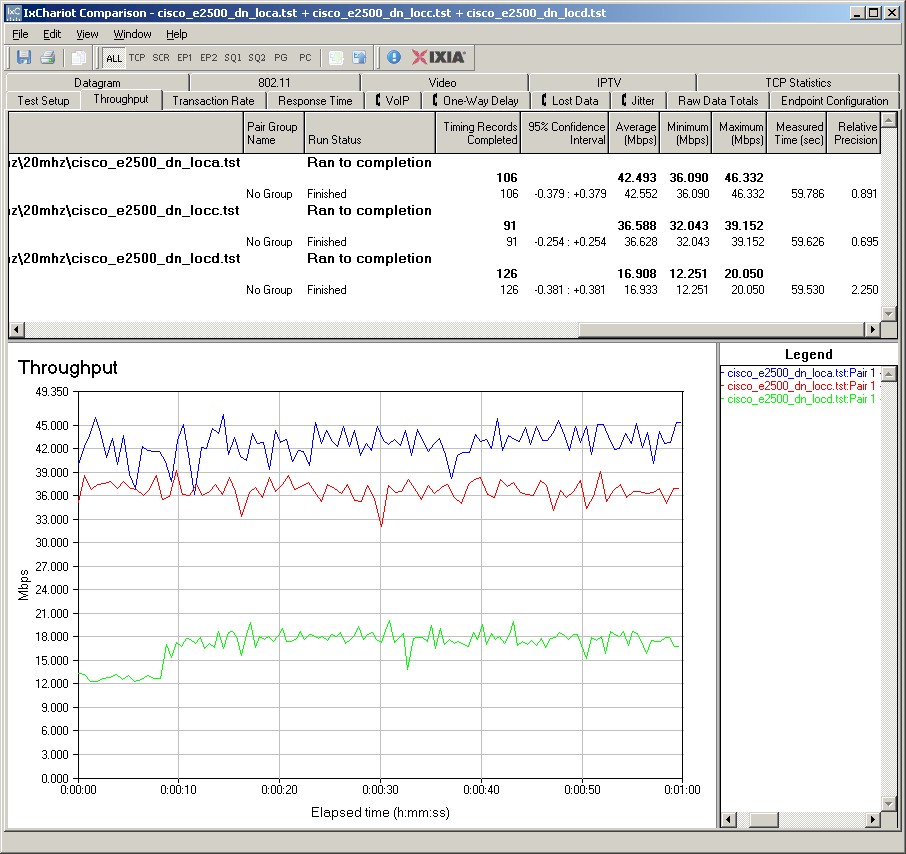This screenshot has width=906, height=854.
Task: Click the table's scroll-left arrow
Action: click(x=16, y=329)
